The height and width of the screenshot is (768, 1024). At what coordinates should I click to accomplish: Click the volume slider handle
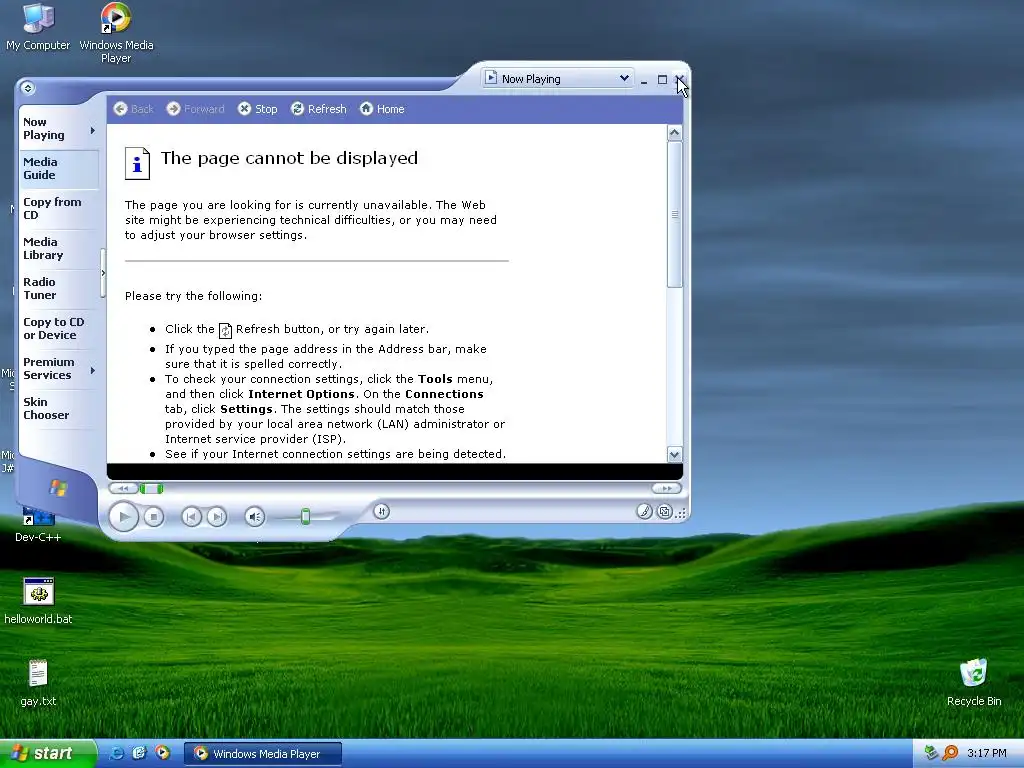click(305, 517)
